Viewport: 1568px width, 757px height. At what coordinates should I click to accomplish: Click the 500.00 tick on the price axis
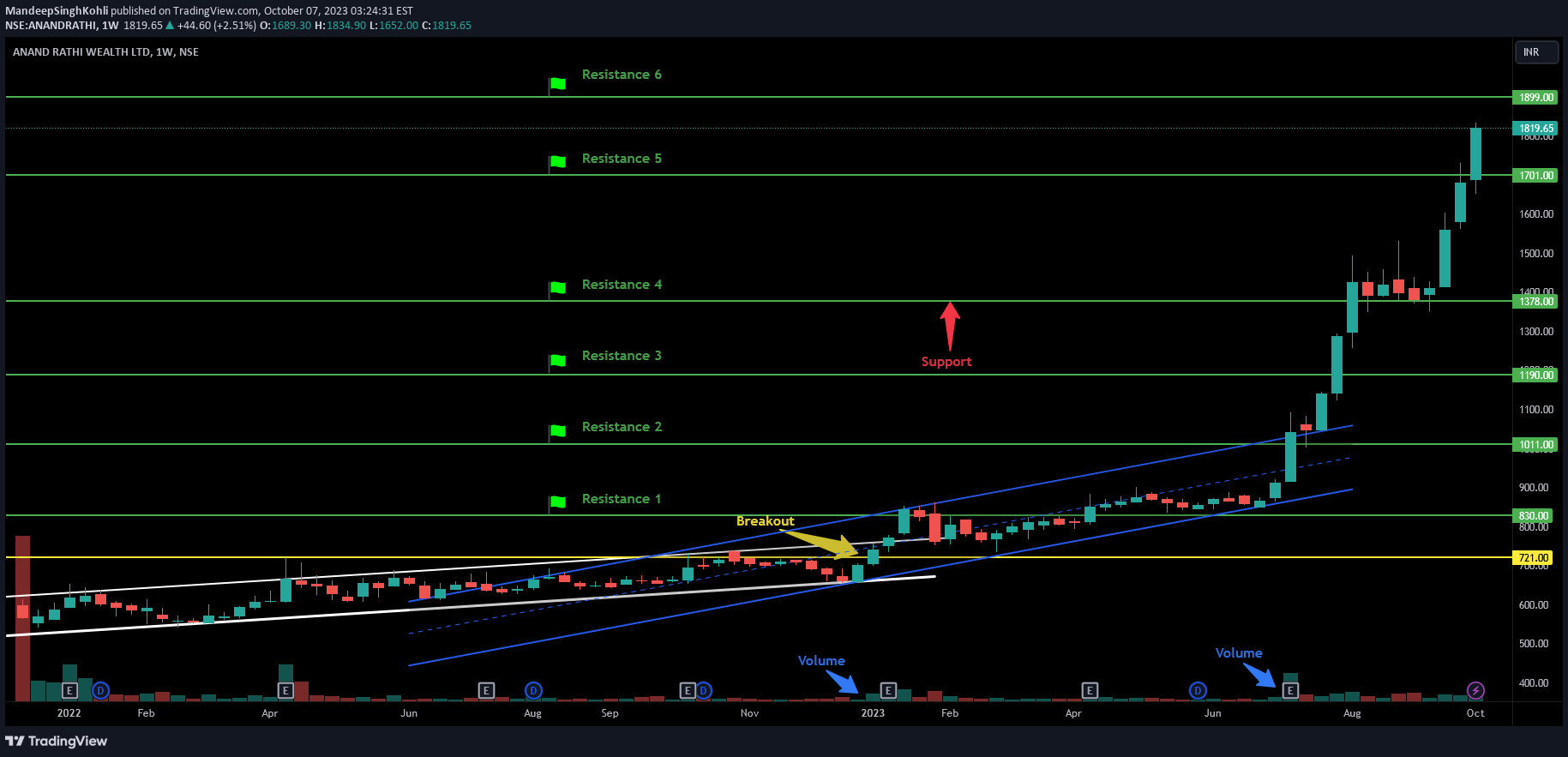click(1534, 644)
